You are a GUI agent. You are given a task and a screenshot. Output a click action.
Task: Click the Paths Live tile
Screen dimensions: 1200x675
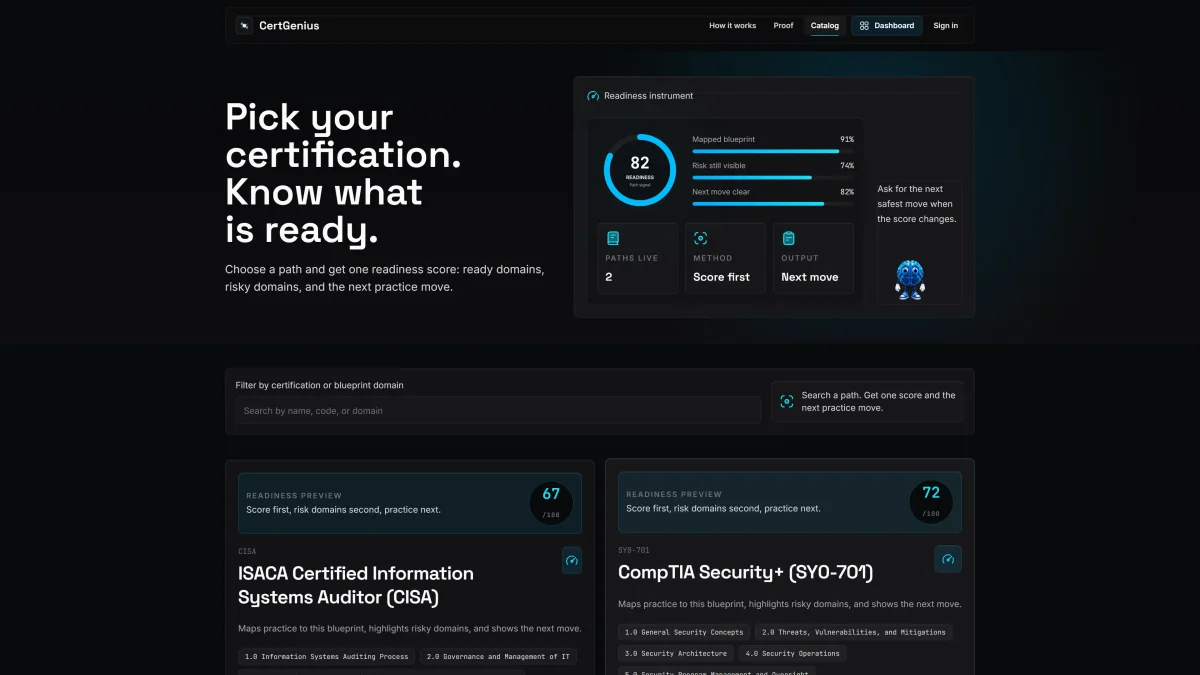point(638,258)
